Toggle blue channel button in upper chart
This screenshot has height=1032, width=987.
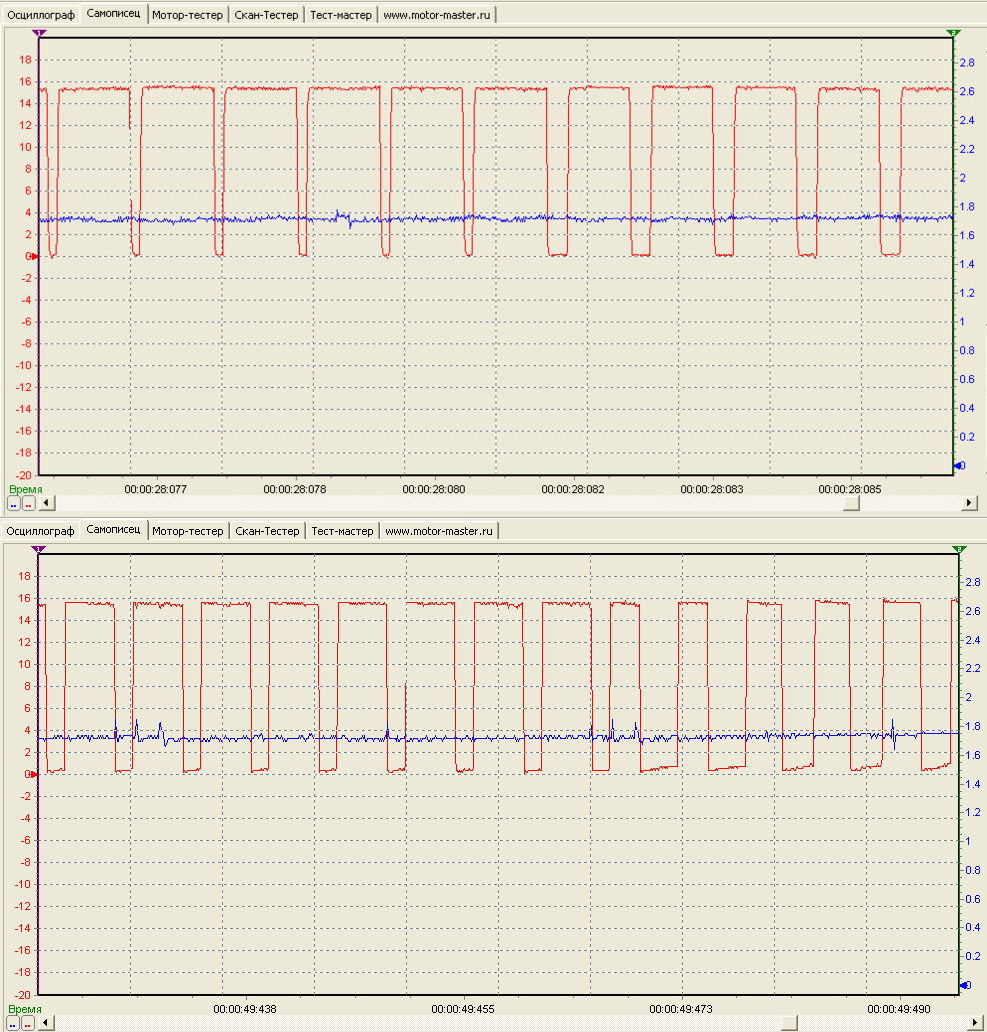[x=13, y=503]
